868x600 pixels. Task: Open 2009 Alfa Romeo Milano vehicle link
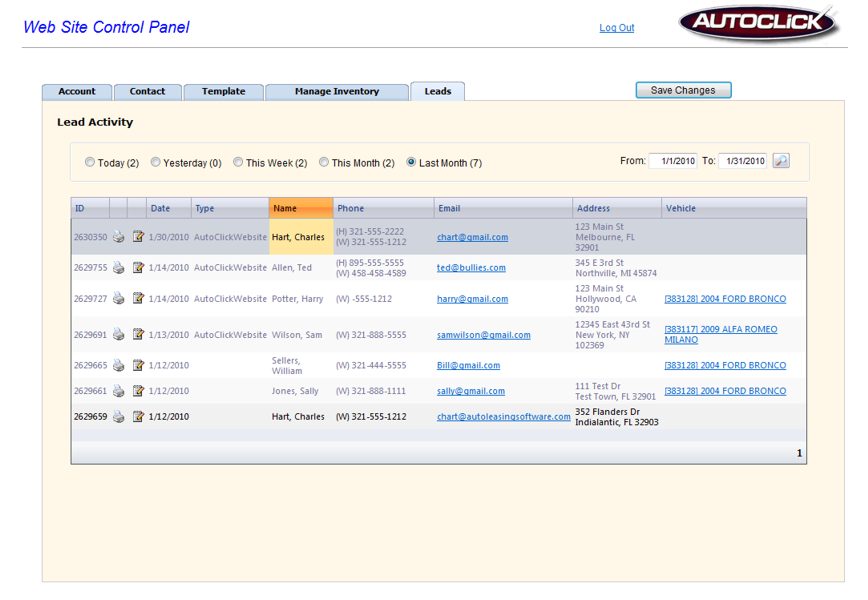coord(721,334)
